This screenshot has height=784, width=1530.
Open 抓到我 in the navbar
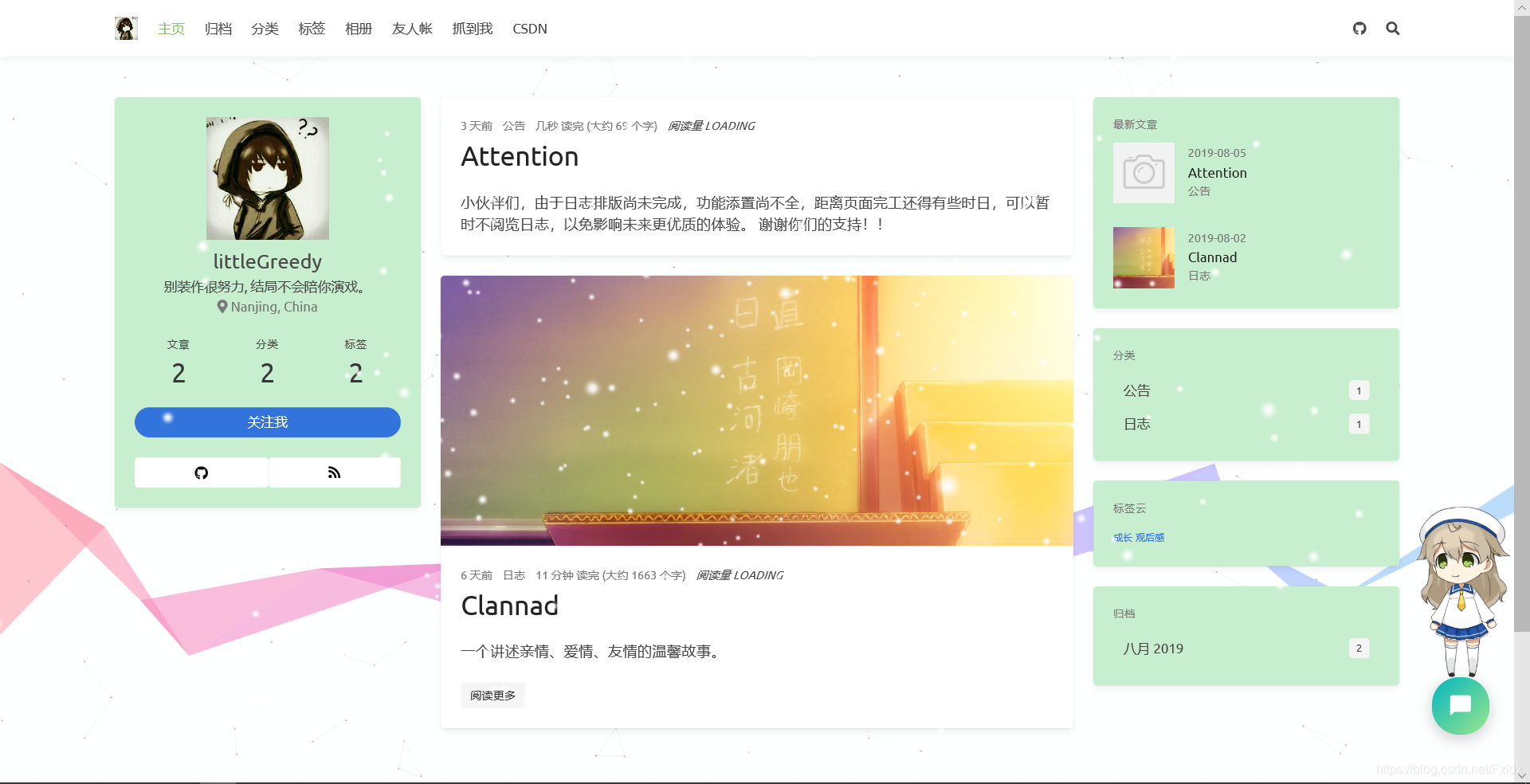[x=473, y=29]
